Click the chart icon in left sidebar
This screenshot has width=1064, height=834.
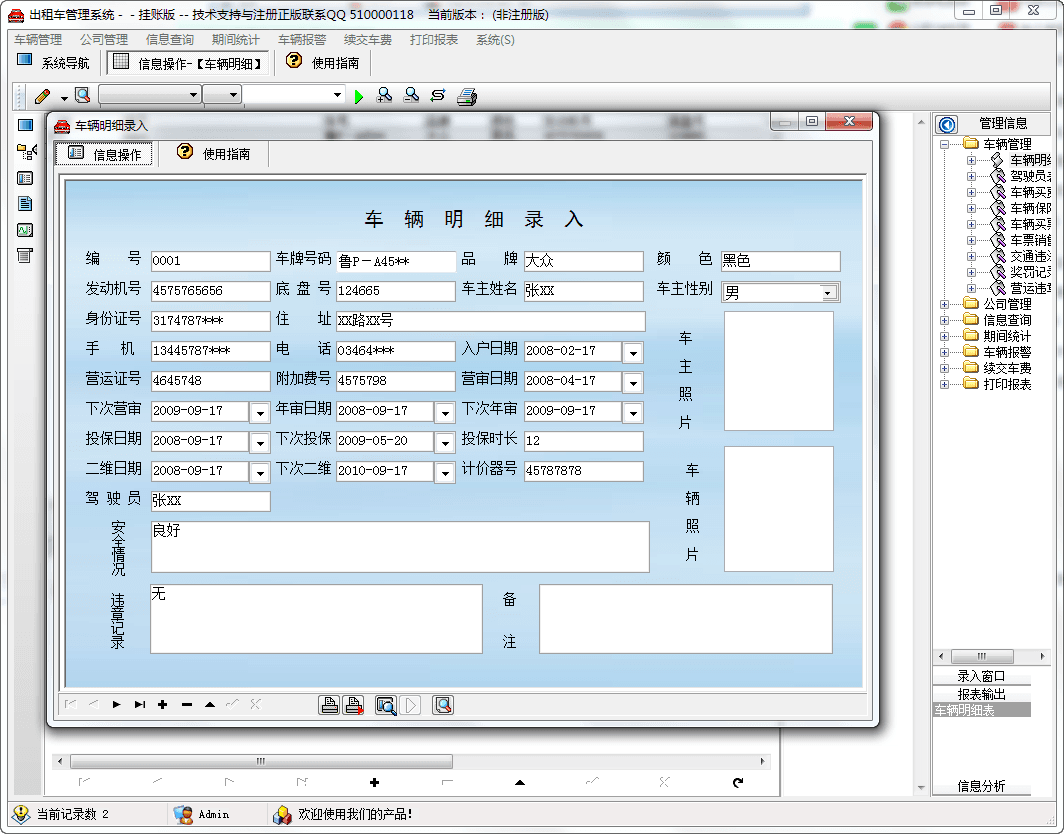pos(25,229)
